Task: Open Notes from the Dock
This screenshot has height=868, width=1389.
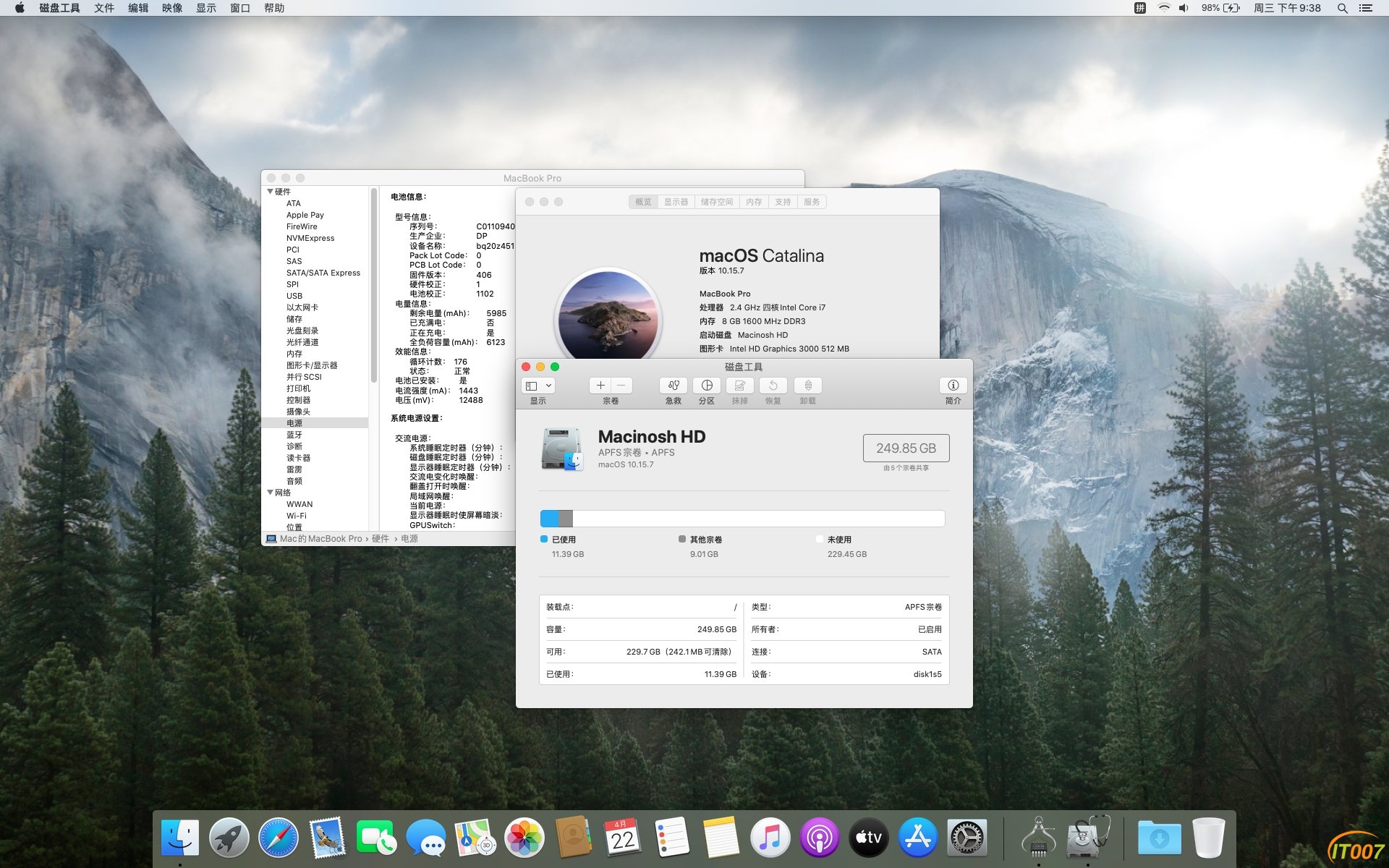Action: [721, 838]
